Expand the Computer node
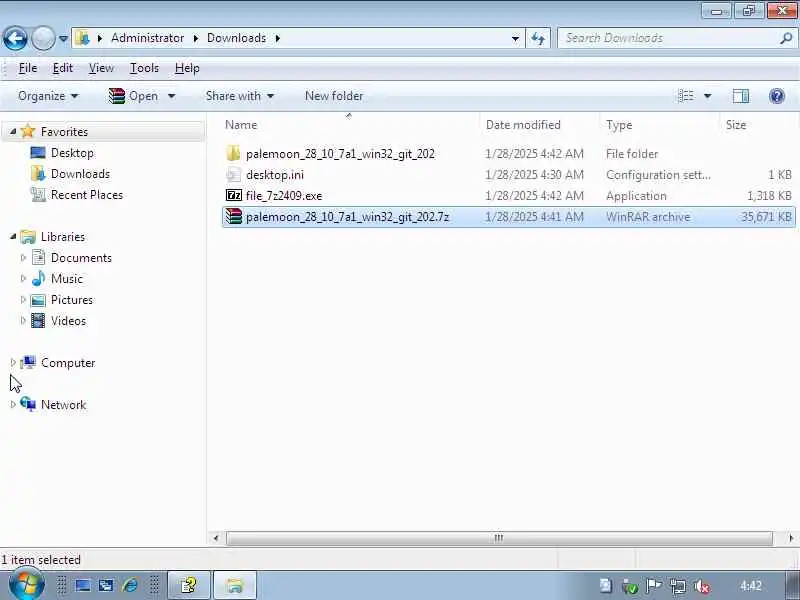This screenshot has width=800, height=600. point(13,363)
